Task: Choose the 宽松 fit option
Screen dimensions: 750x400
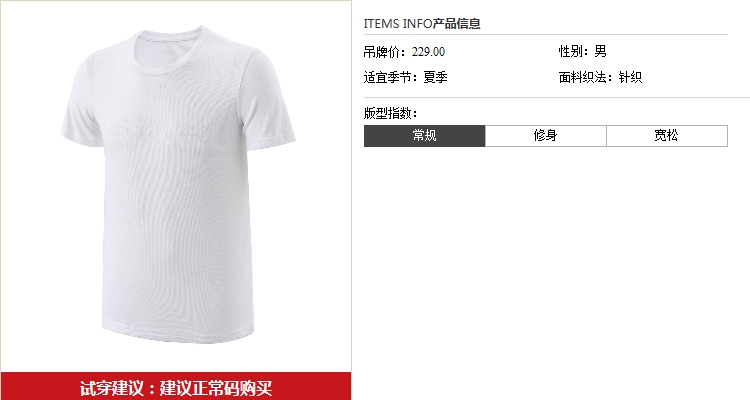Action: coord(667,136)
